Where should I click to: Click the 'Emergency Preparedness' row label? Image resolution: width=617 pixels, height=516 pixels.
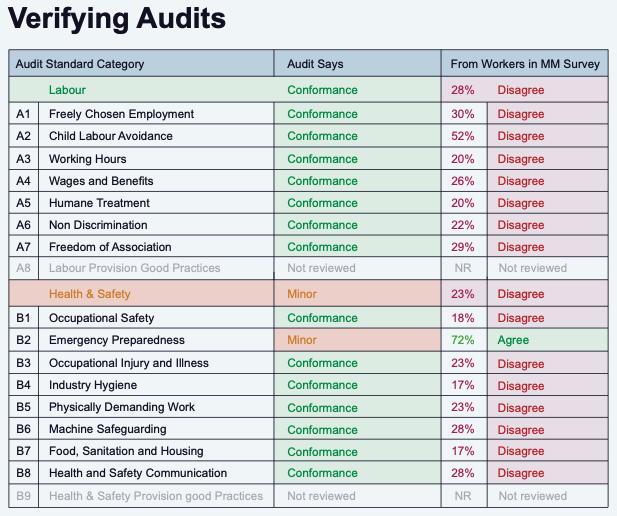coord(117,340)
